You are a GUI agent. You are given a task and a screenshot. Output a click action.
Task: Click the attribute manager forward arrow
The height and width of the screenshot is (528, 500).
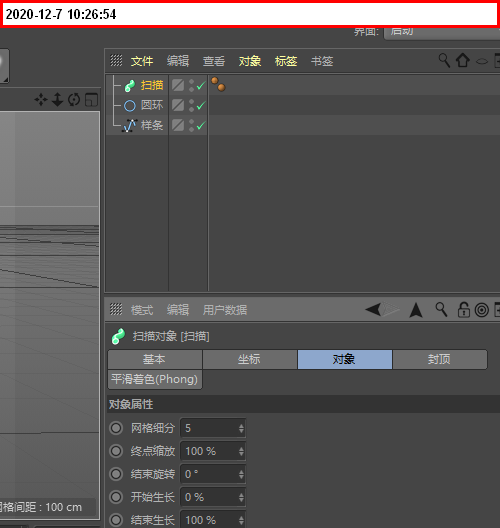(x=391, y=309)
